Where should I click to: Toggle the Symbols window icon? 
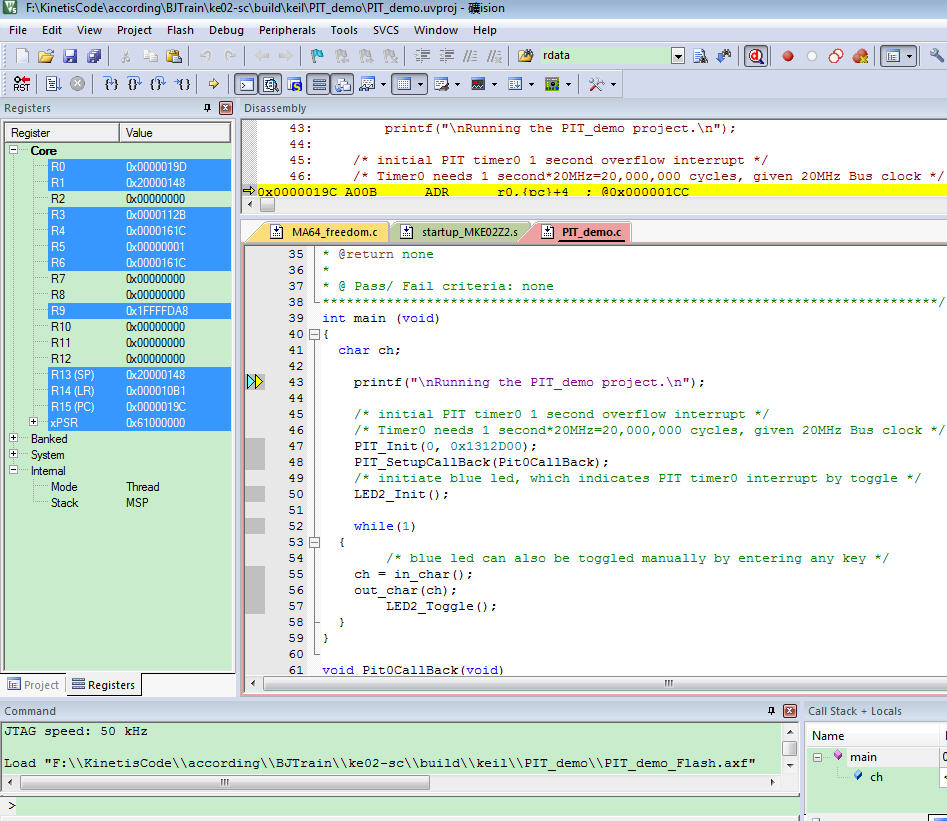pyautogui.click(x=294, y=84)
